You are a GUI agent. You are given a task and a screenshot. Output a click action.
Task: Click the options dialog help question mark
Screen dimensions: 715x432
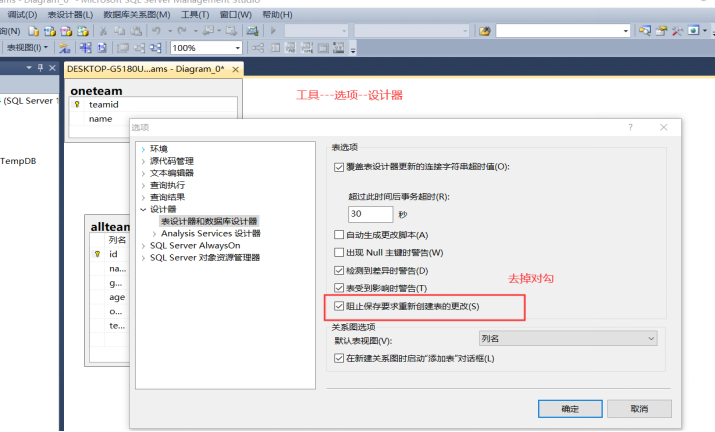click(x=631, y=127)
